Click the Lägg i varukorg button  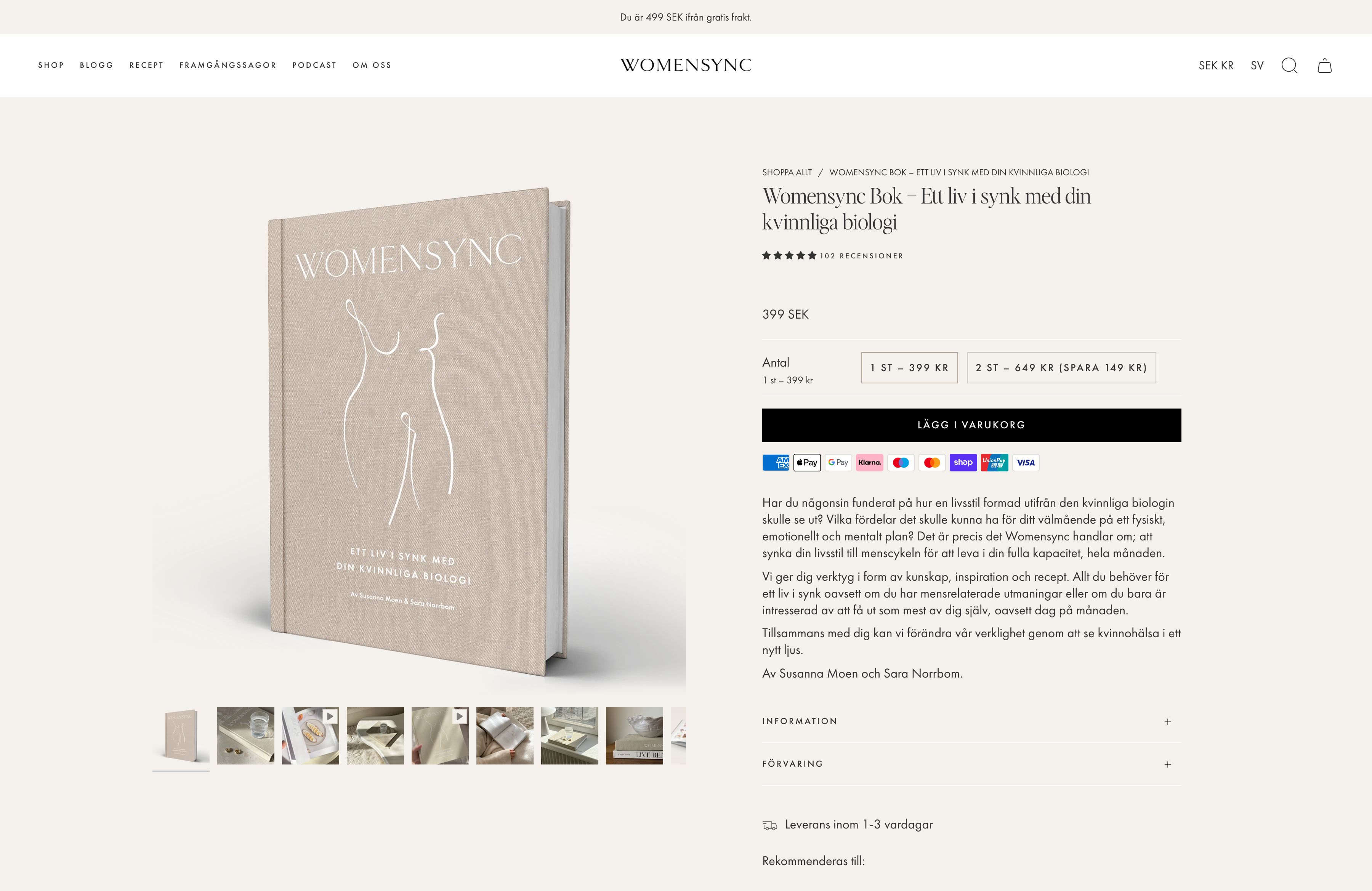click(x=971, y=425)
